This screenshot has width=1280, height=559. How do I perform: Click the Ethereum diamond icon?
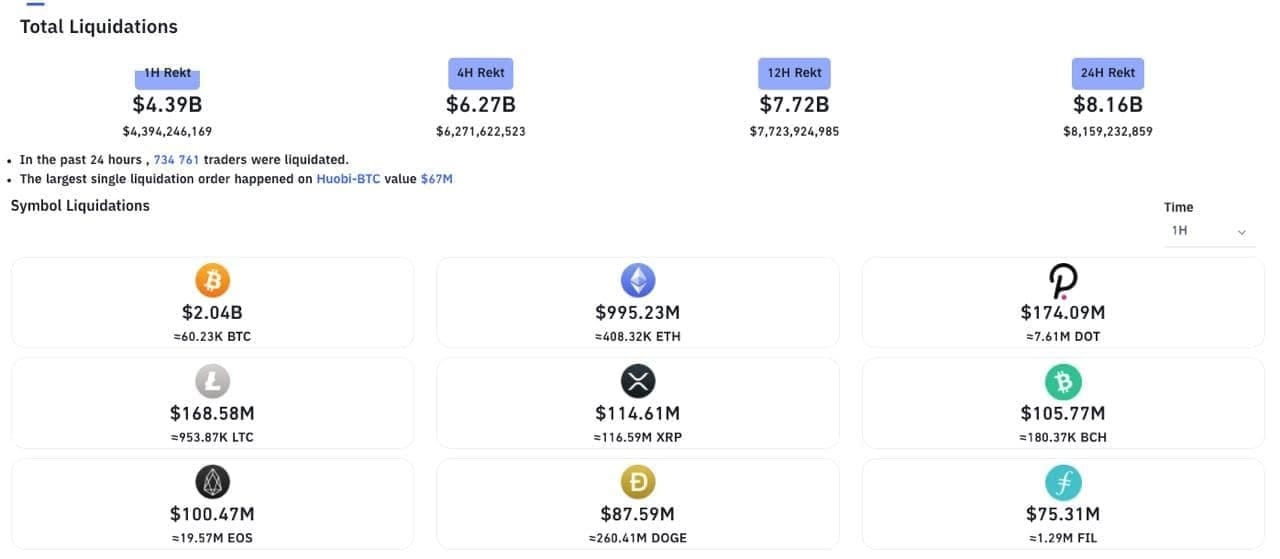coord(638,280)
